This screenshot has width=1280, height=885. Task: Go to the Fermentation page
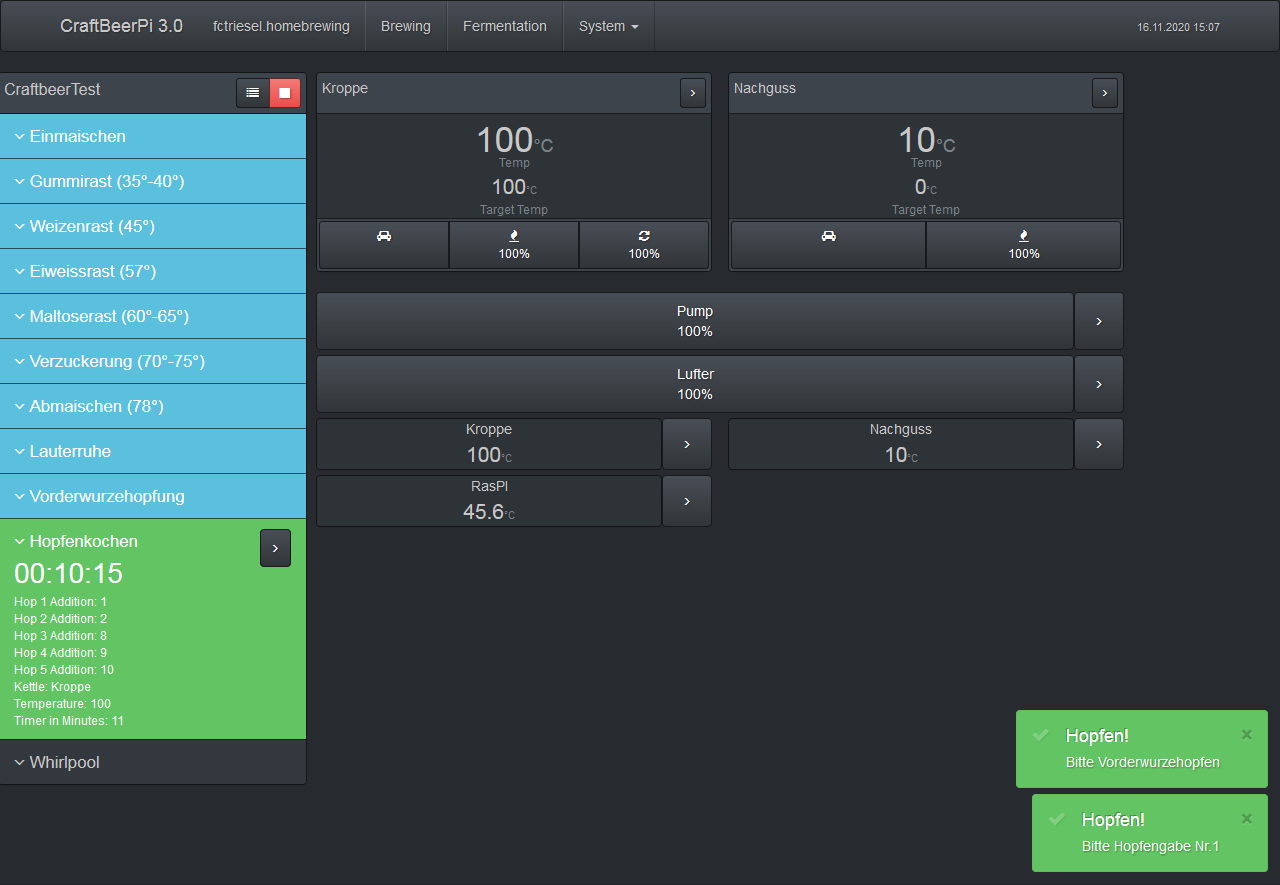point(504,26)
